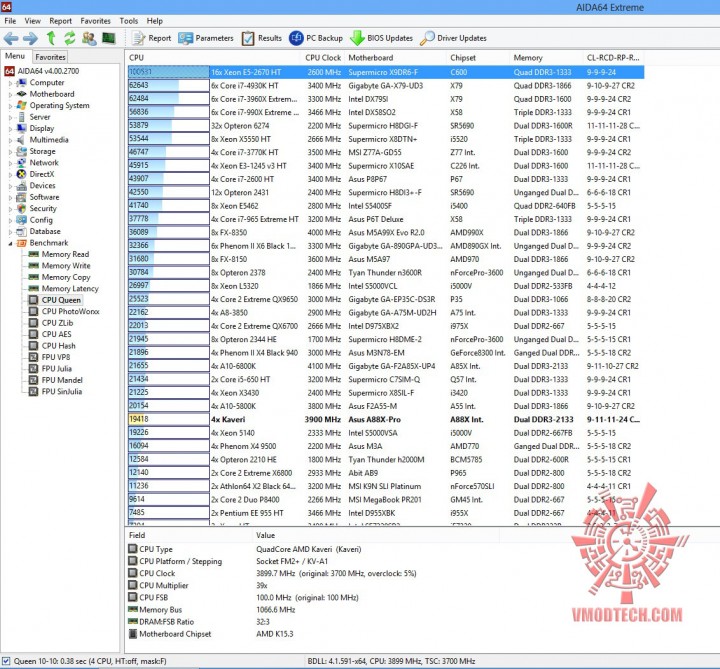
Task: Select Memory Write benchmark
Action: [x=59, y=266]
